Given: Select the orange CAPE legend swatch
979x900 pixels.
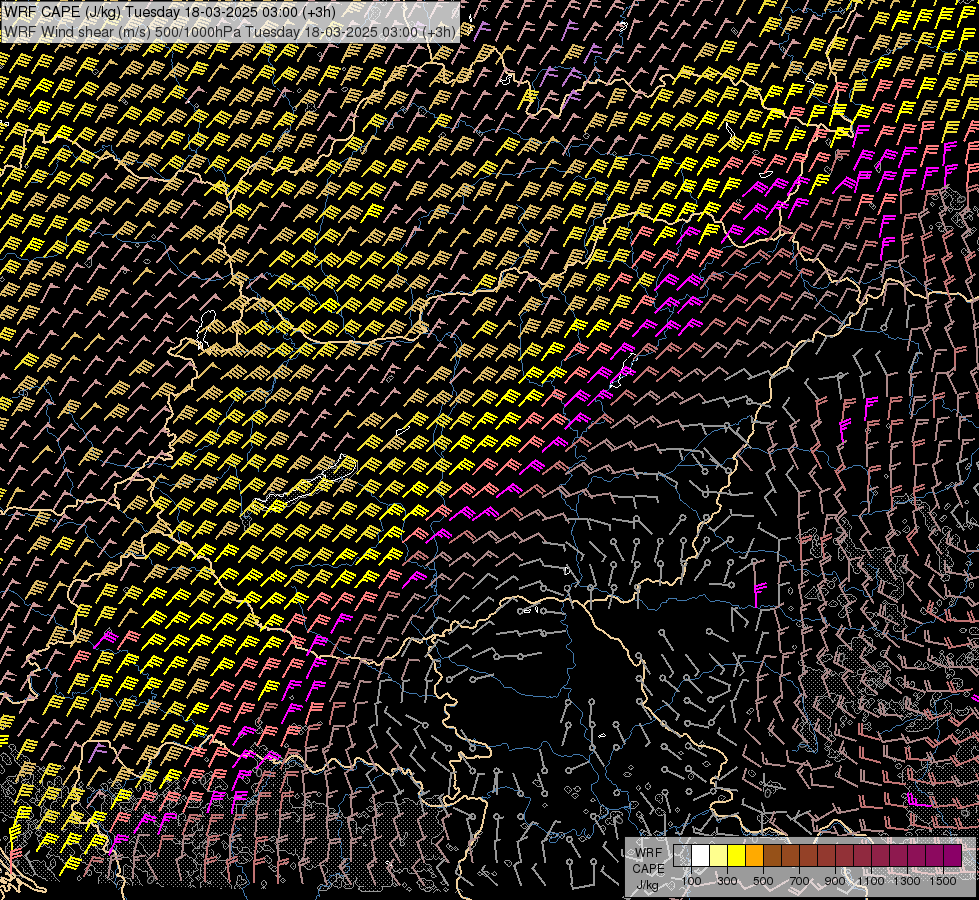Looking at the screenshot, I should pyautogui.click(x=754, y=856).
